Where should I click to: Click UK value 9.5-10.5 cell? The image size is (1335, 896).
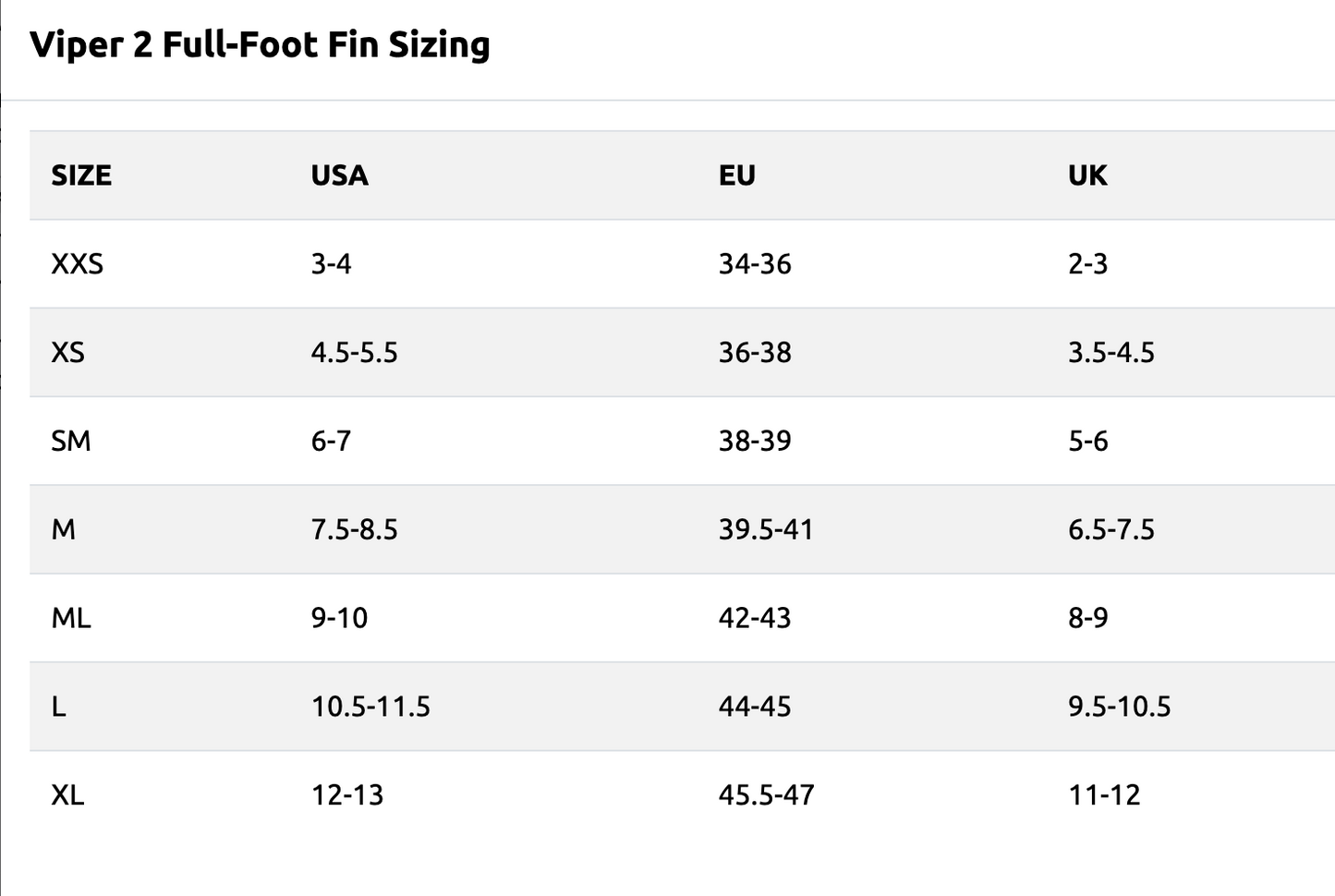[x=1120, y=707]
